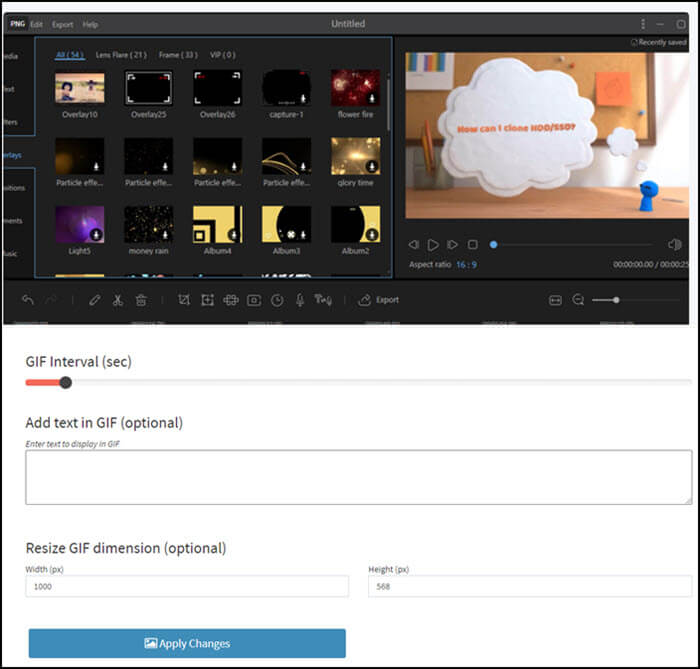This screenshot has height=669, width=700.
Task: Click the pencil edit icon
Action: point(94,299)
